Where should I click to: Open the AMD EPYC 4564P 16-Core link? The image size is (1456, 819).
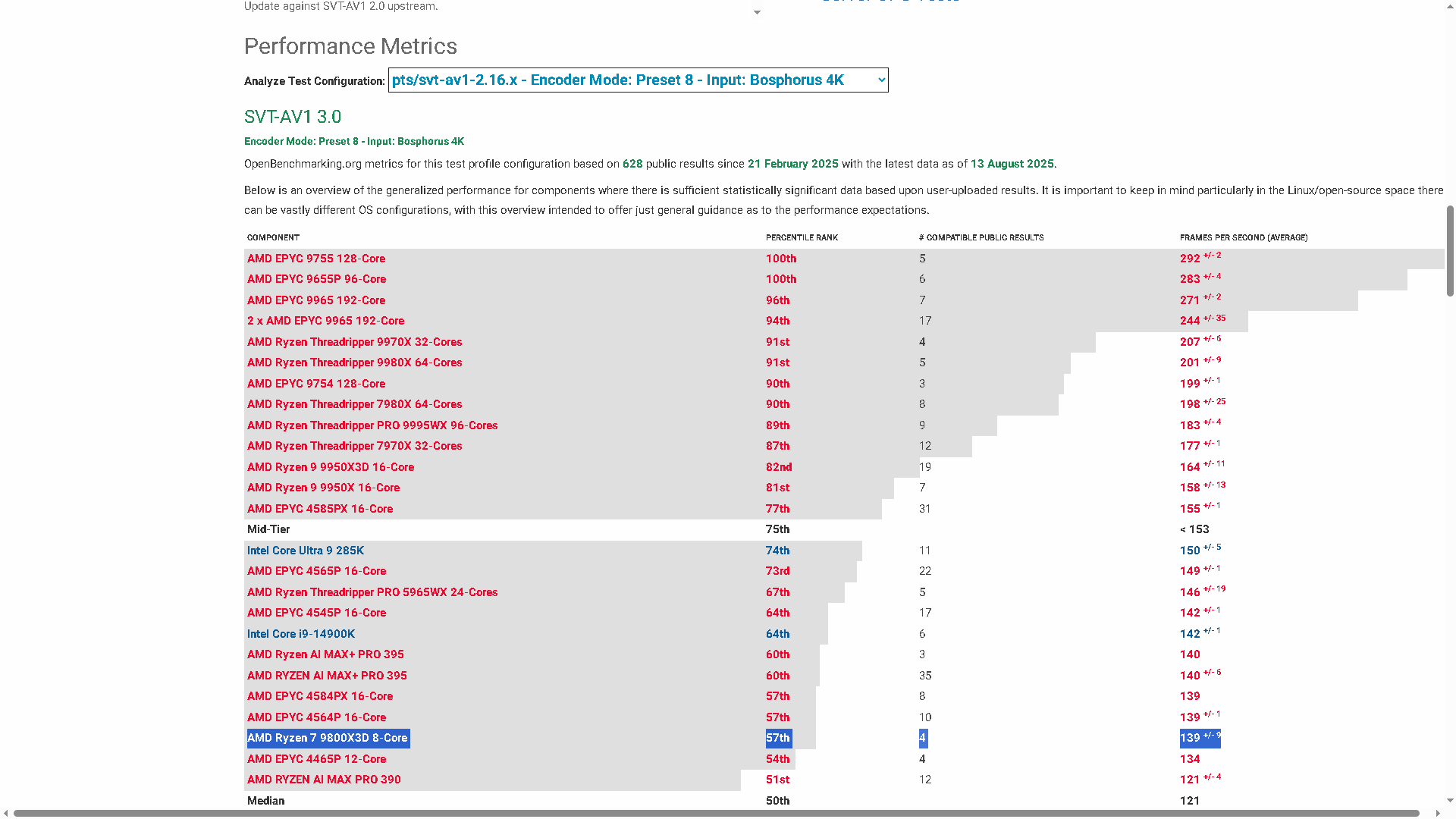click(x=316, y=717)
